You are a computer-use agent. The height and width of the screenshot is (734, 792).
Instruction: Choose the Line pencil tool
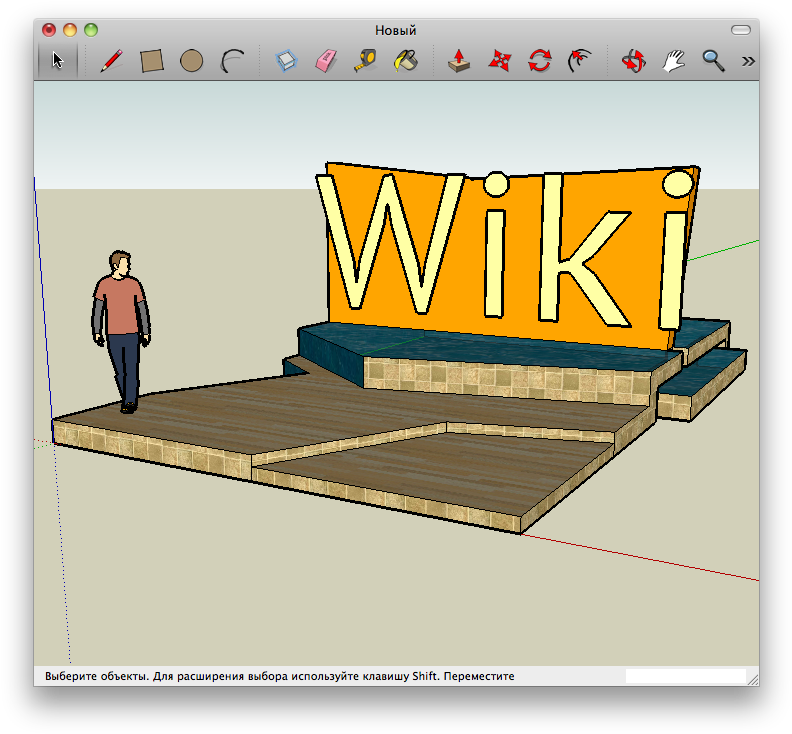[x=111, y=61]
